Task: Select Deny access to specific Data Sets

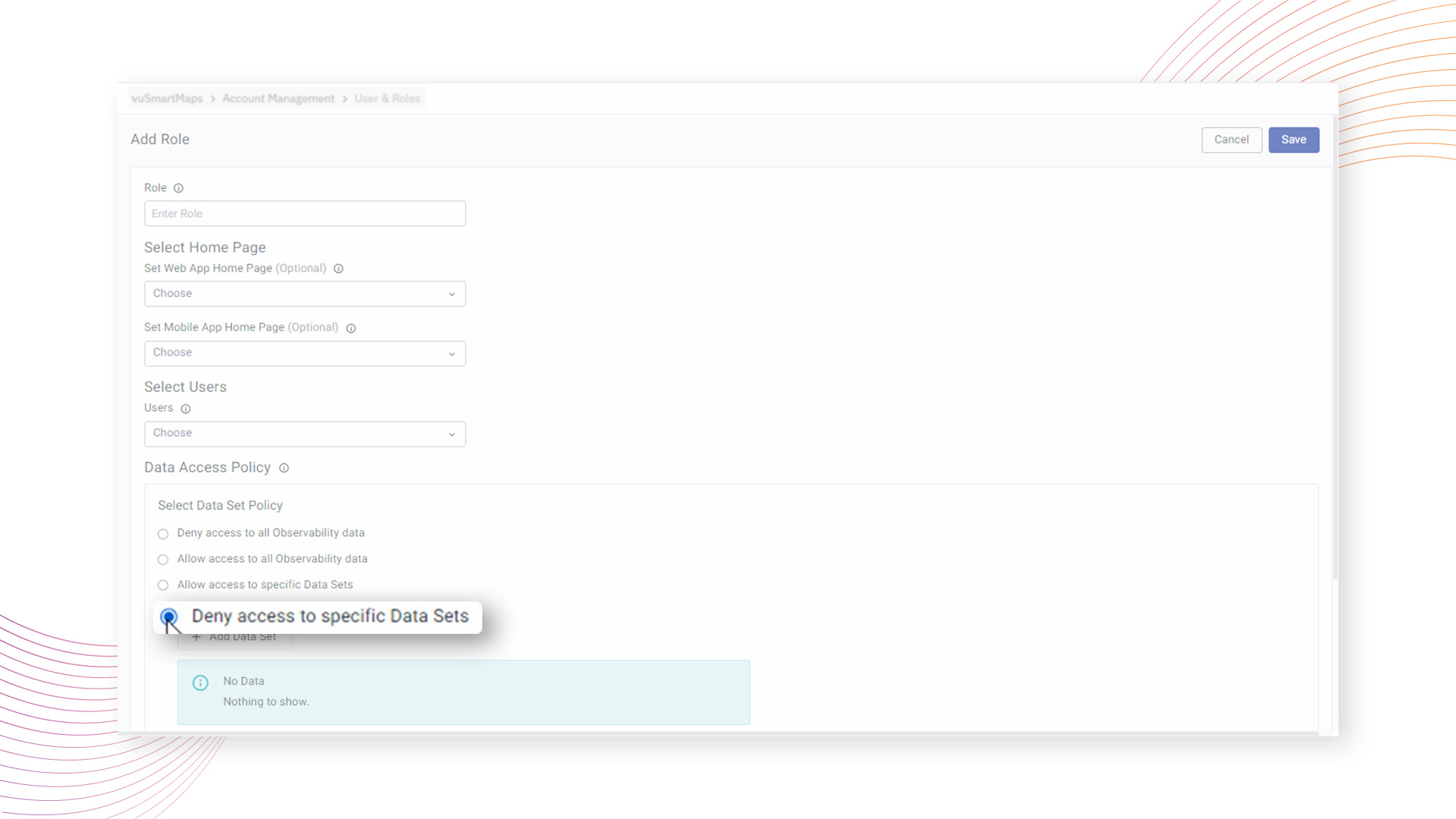Action: (x=168, y=617)
